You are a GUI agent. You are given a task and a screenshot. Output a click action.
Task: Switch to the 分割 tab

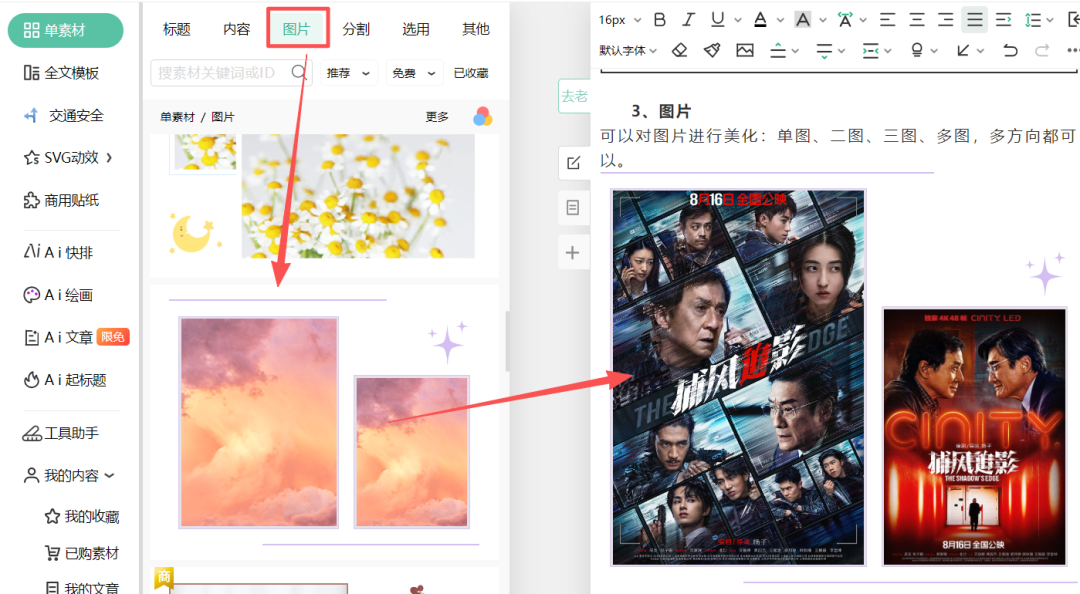(356, 29)
